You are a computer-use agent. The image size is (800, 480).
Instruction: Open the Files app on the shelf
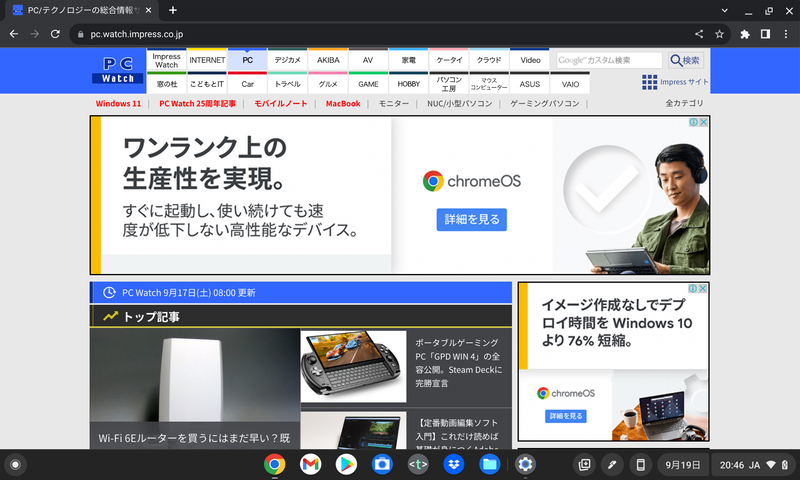(x=489, y=464)
